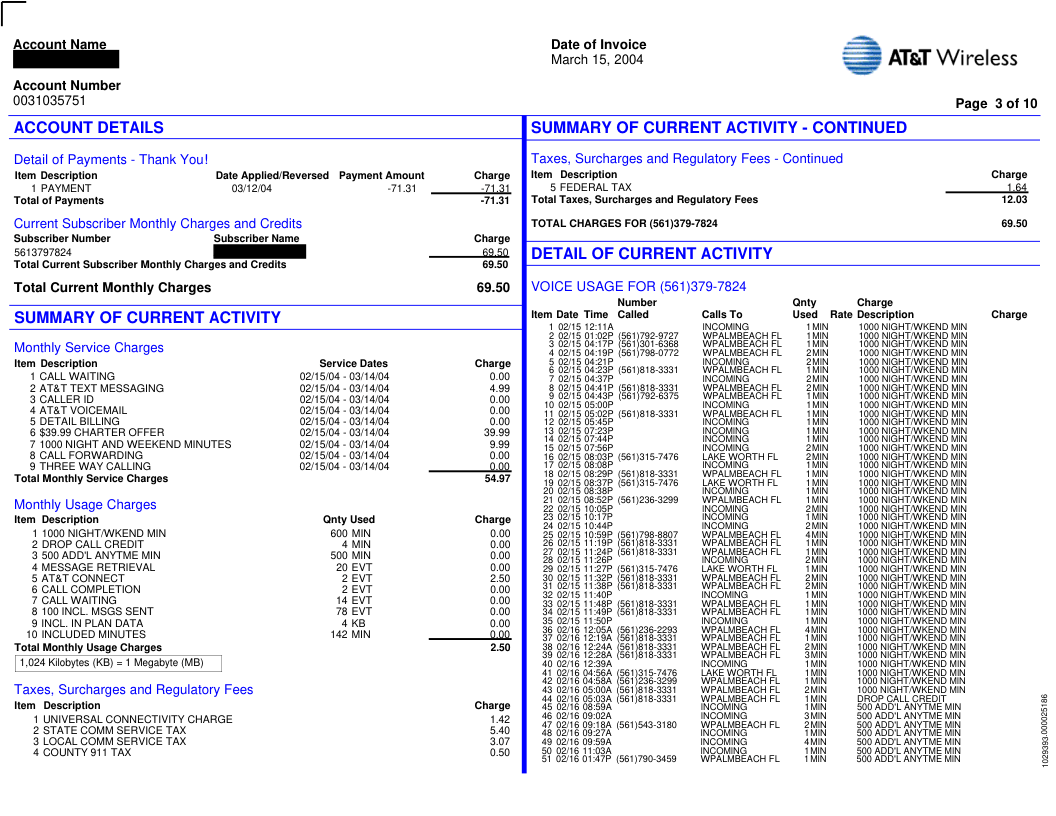Click the redacted box under Subscriber Name

pyautogui.click(x=260, y=252)
